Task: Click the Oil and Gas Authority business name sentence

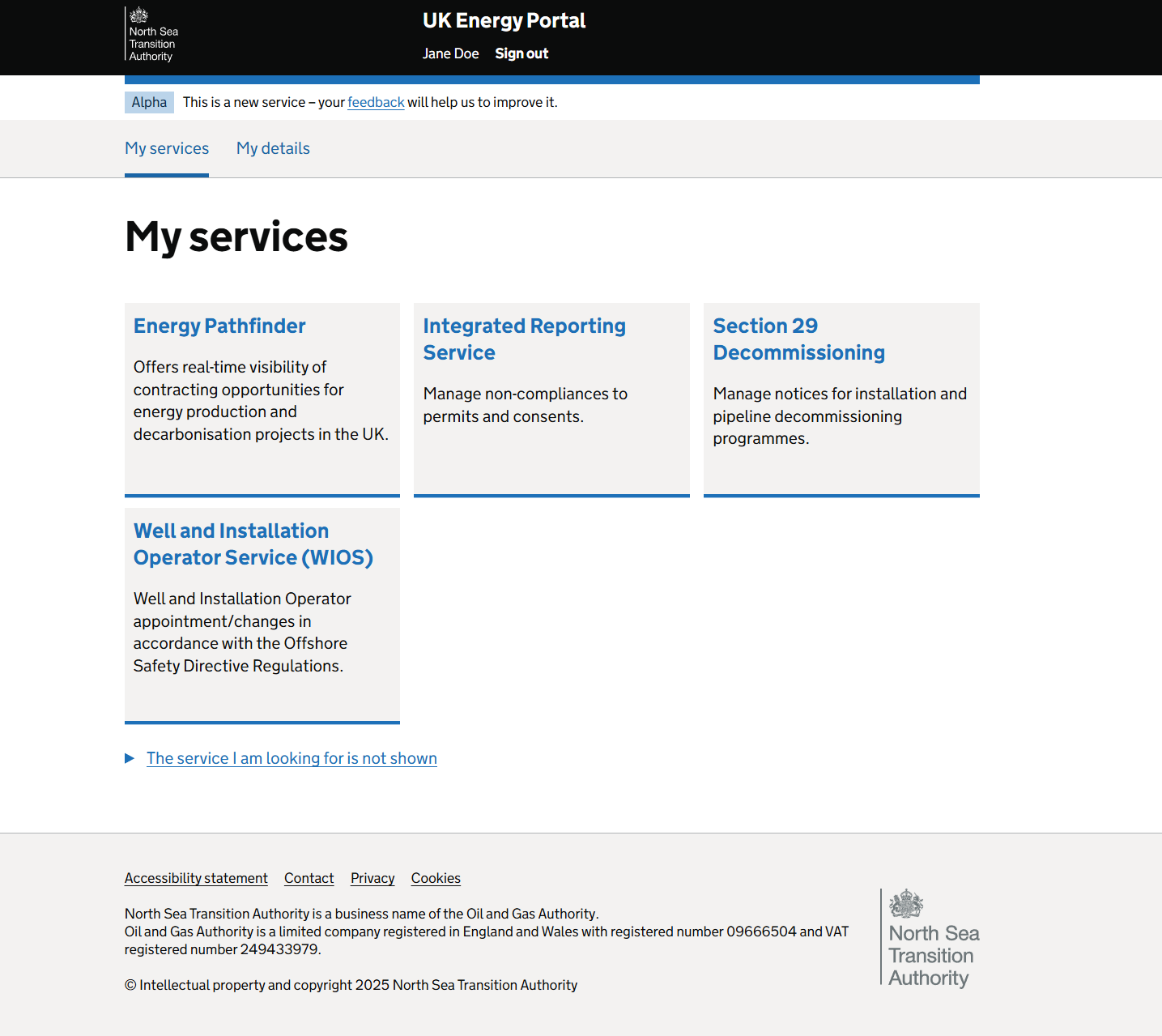Action: pyautogui.click(x=361, y=914)
